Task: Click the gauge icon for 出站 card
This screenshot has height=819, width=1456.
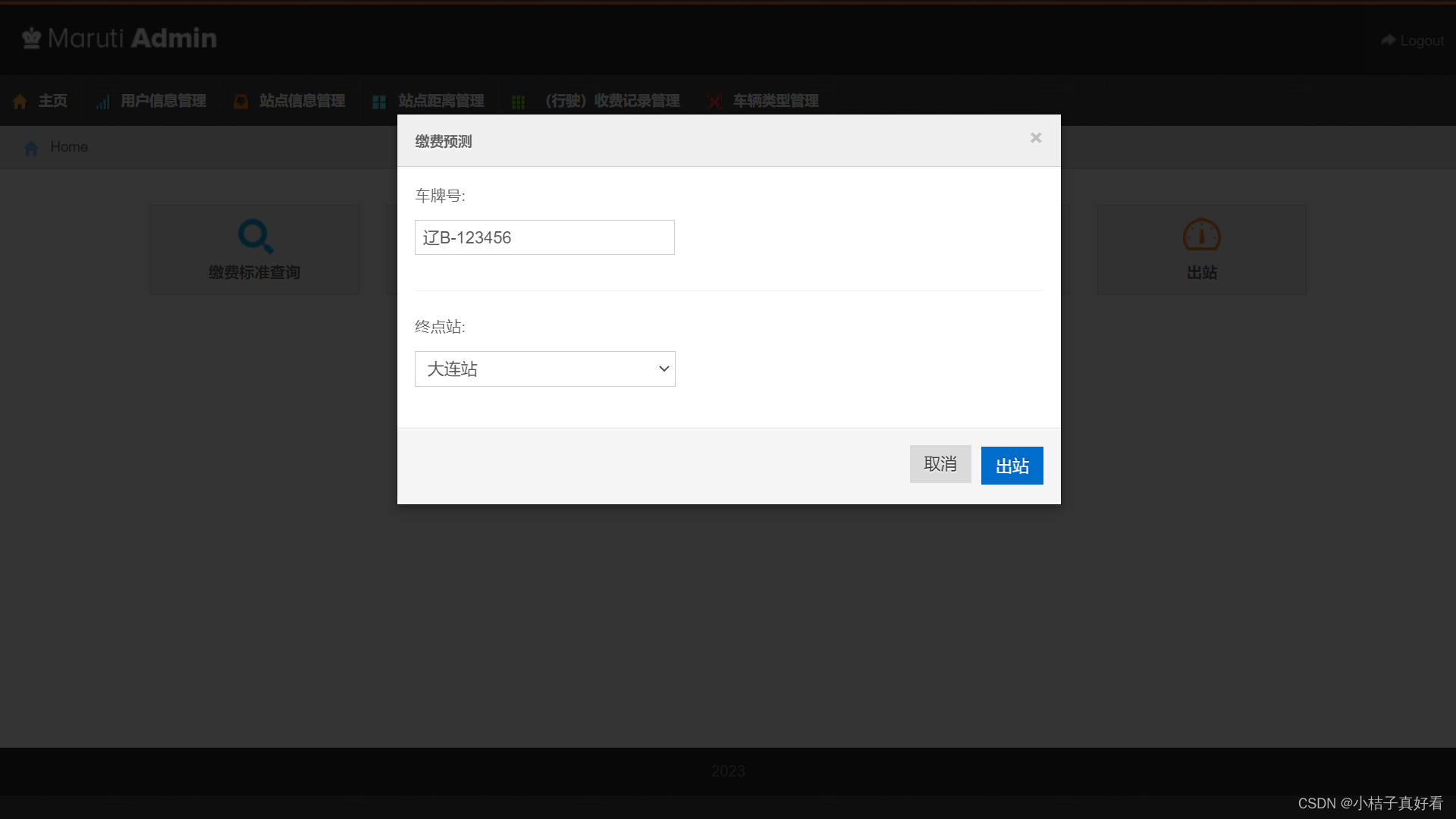Action: coord(1202,235)
